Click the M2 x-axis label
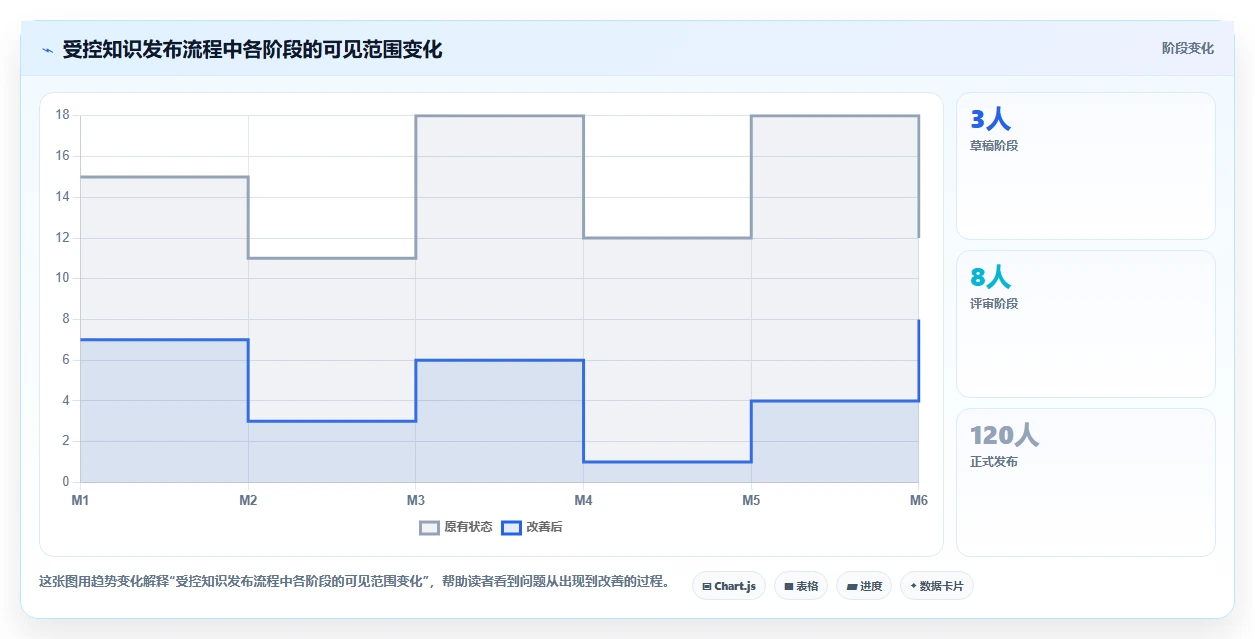Viewport: 1255px width, 639px height. 248,500
